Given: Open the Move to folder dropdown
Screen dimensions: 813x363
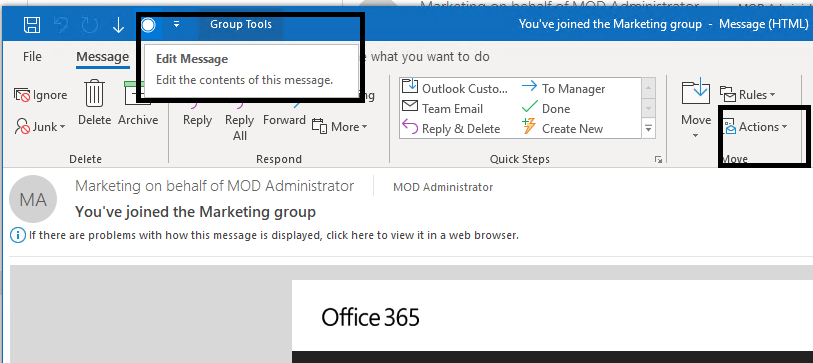Looking at the screenshot, I should pos(696,109).
